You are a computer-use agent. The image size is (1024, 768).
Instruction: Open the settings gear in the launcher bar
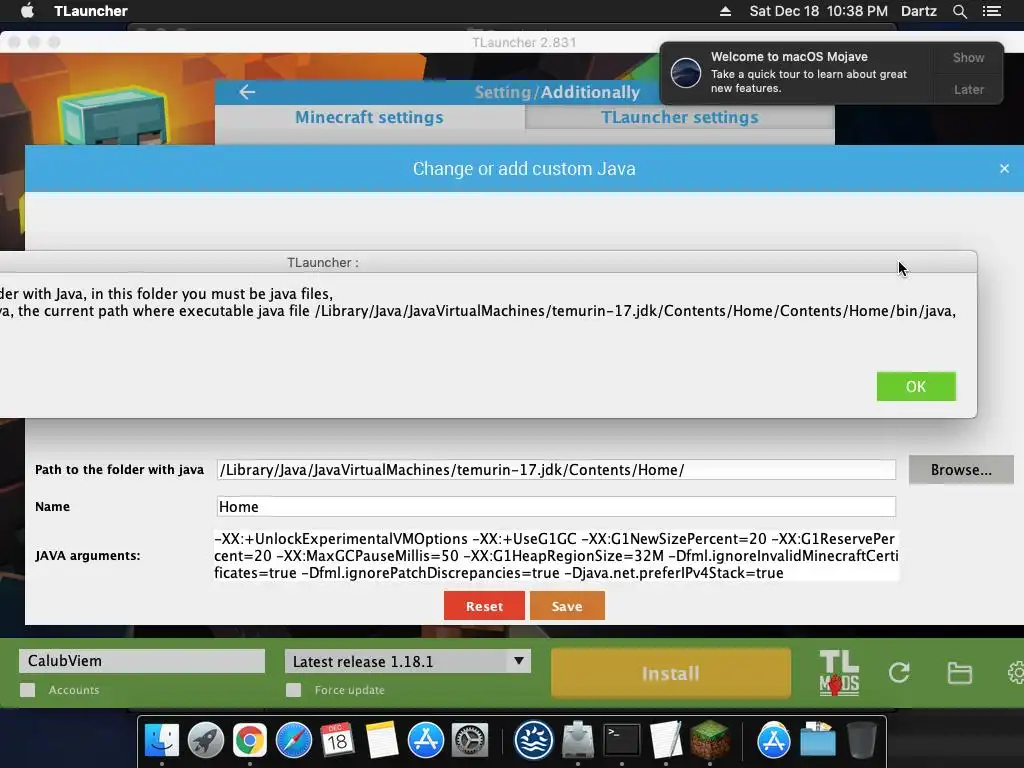pyautogui.click(x=1016, y=673)
